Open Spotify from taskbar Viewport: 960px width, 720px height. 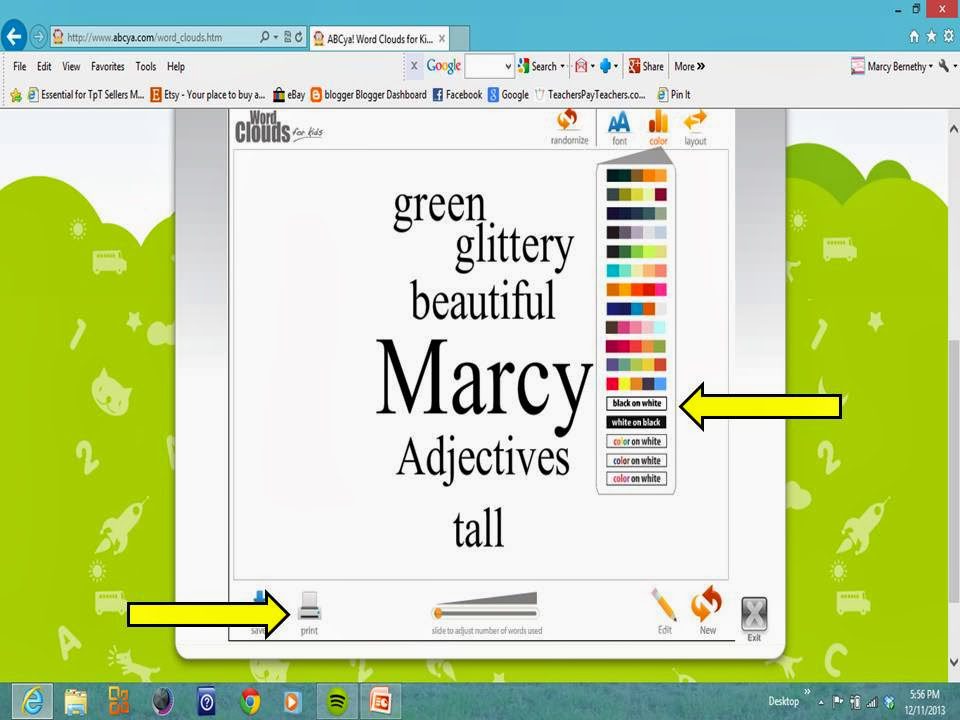(337, 702)
